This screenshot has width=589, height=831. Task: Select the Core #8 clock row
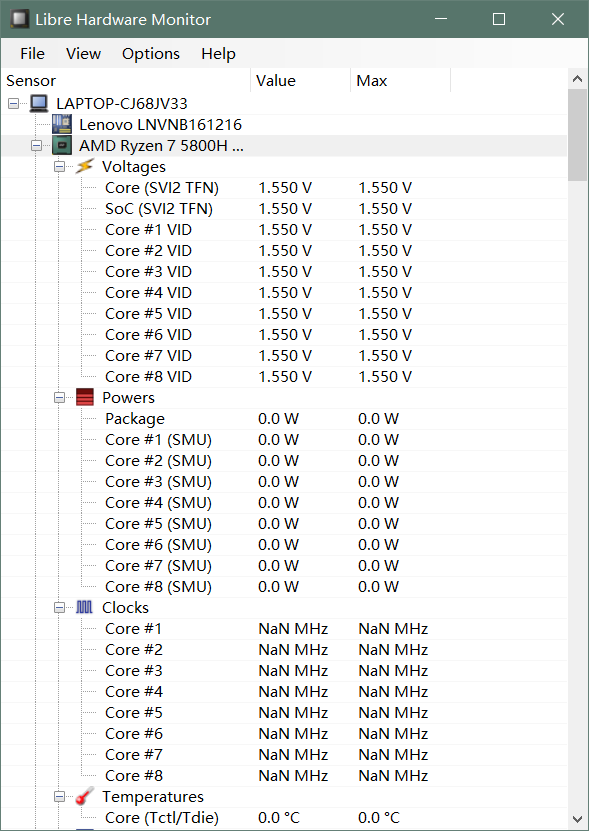click(284, 776)
